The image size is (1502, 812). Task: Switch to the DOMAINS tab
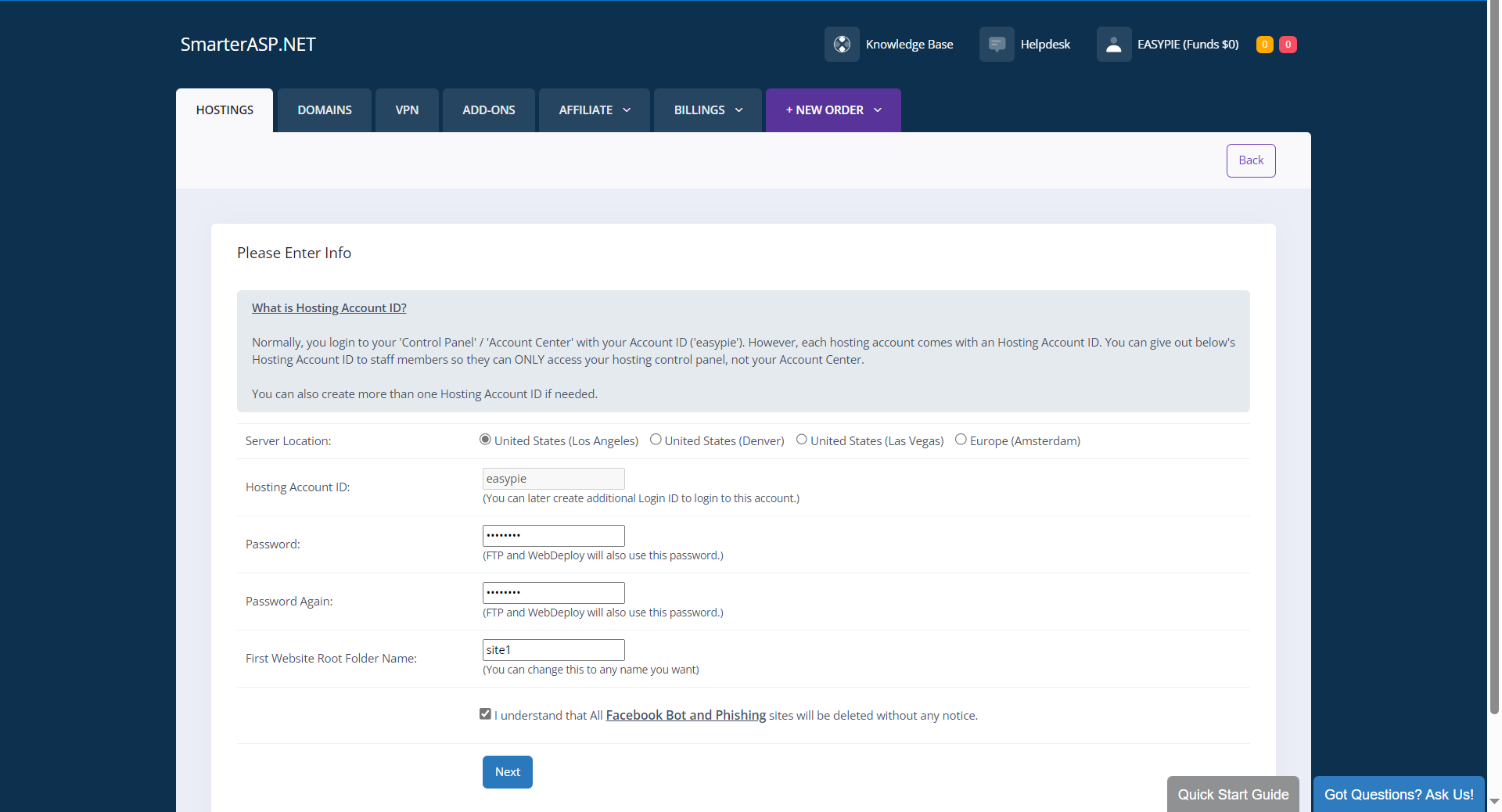[324, 110]
